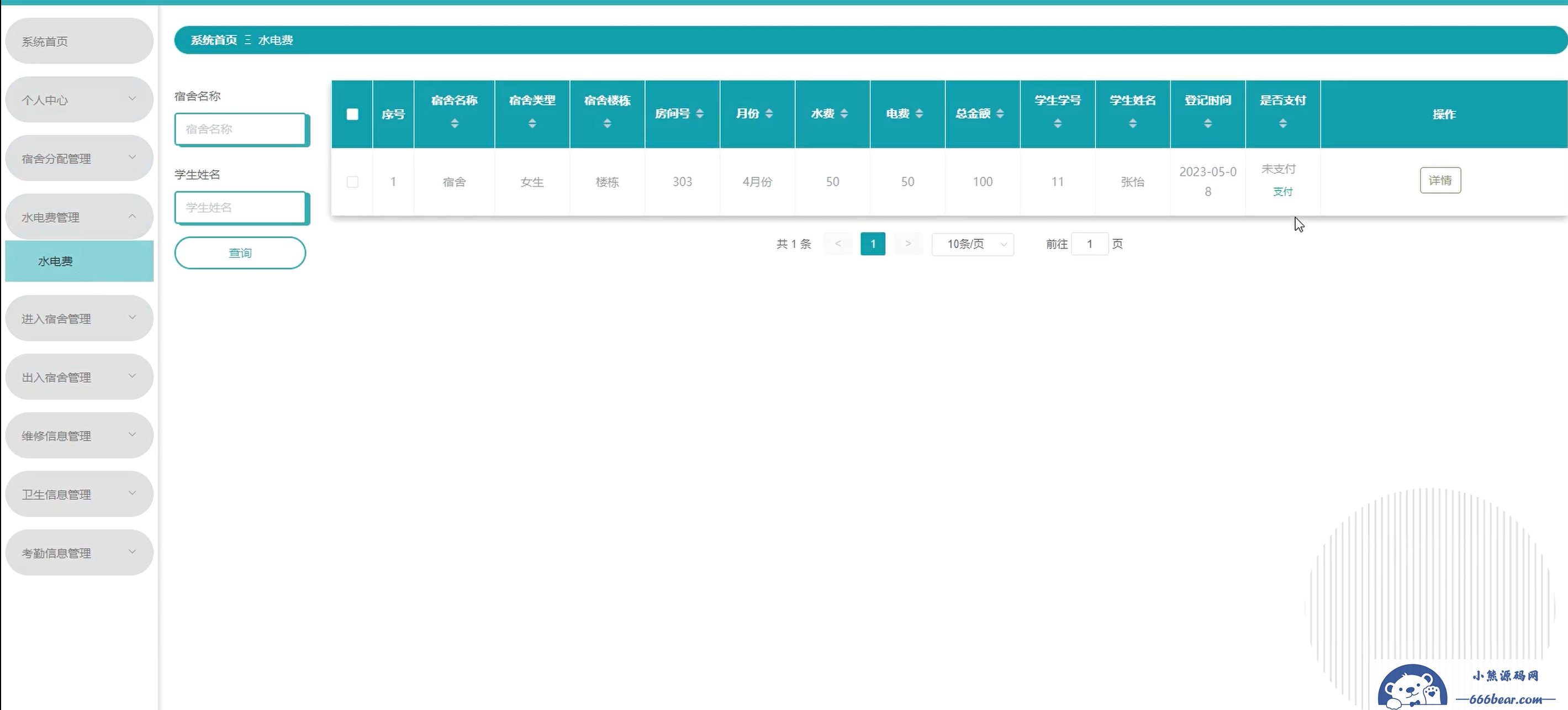Image resolution: width=1568 pixels, height=710 pixels.
Task: Expand 宿舍分配管理 menu
Action: coord(79,159)
